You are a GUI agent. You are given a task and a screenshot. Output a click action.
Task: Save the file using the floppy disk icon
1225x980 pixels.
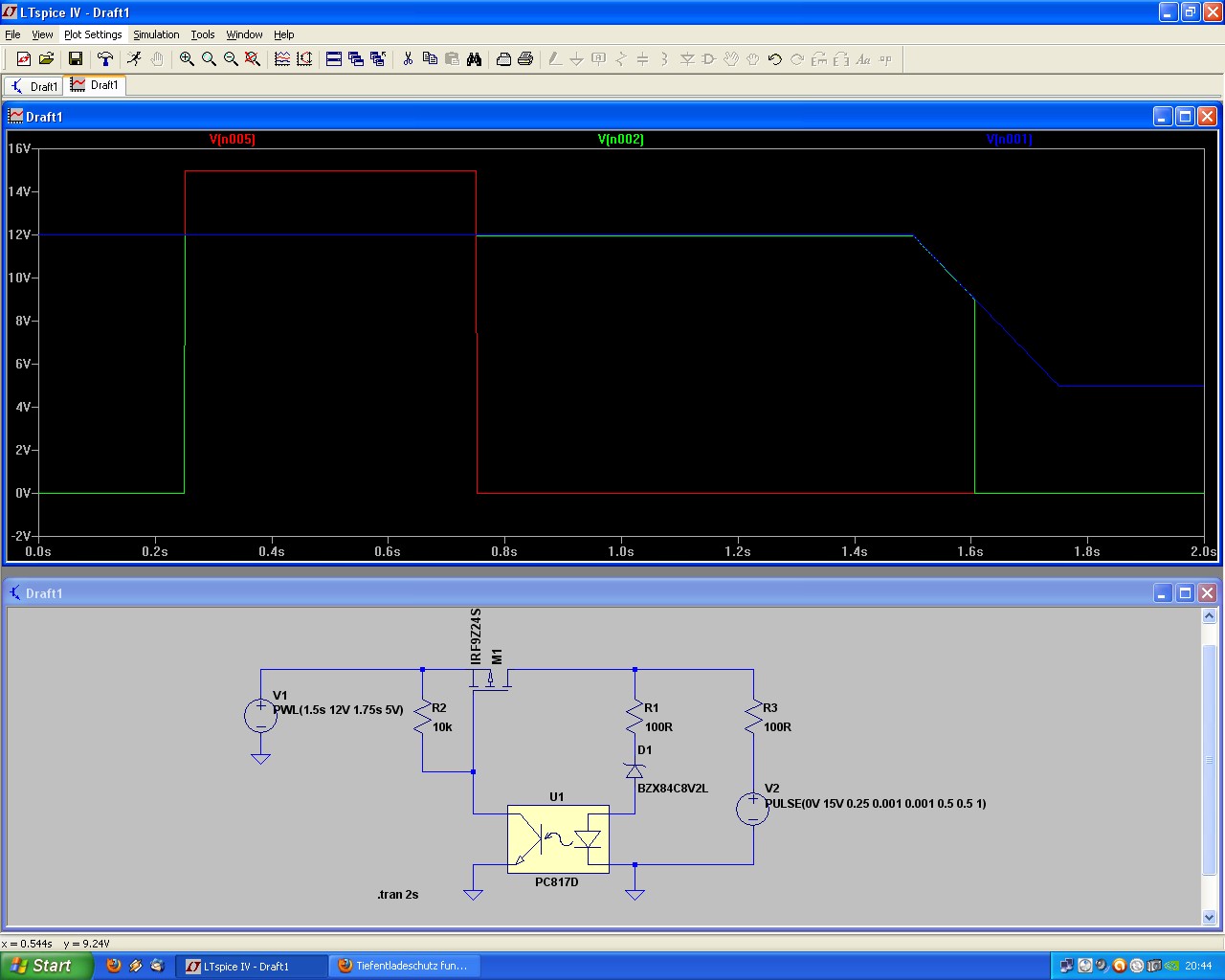[75, 59]
